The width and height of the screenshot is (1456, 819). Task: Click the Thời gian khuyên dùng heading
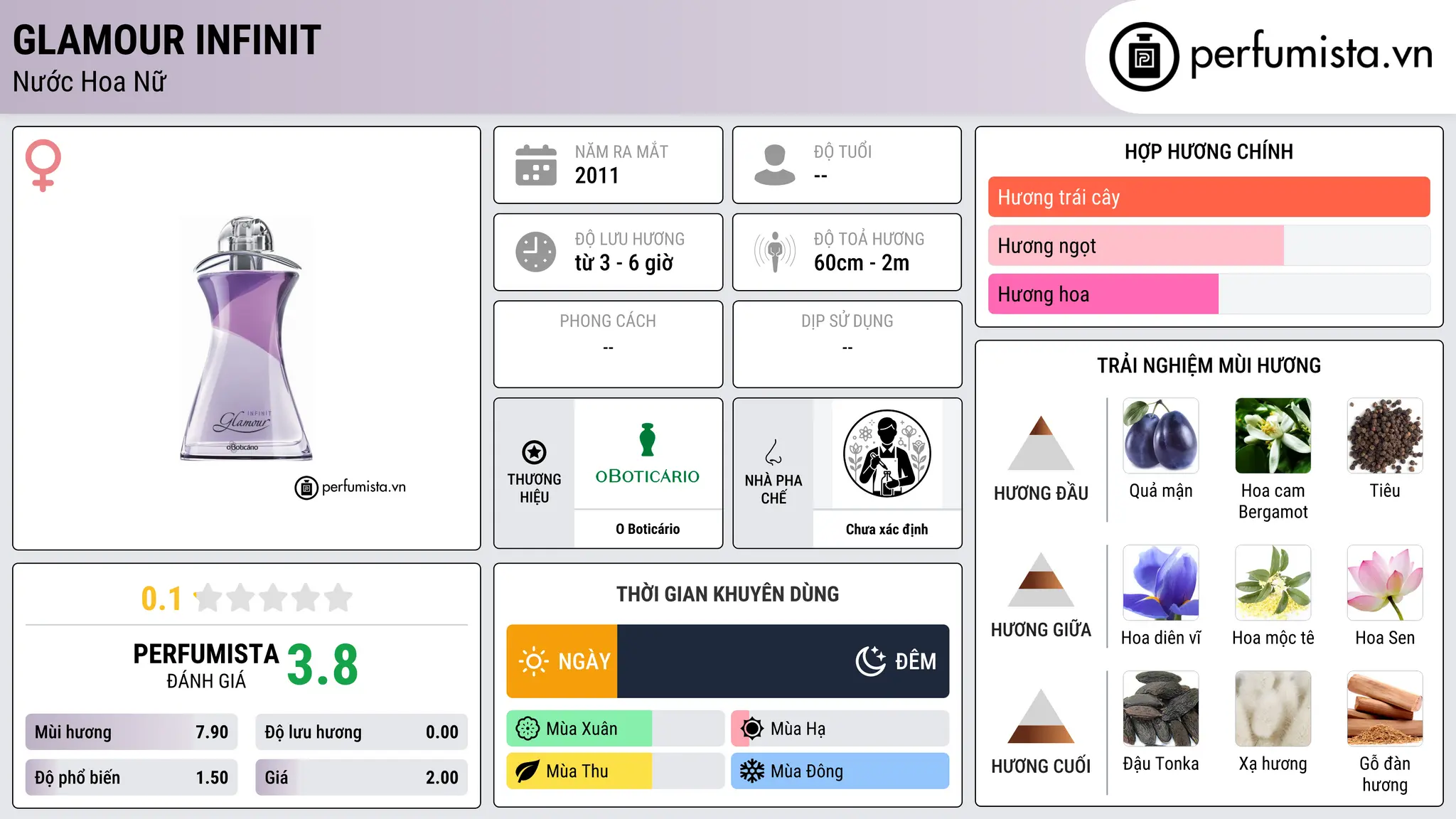point(727,594)
